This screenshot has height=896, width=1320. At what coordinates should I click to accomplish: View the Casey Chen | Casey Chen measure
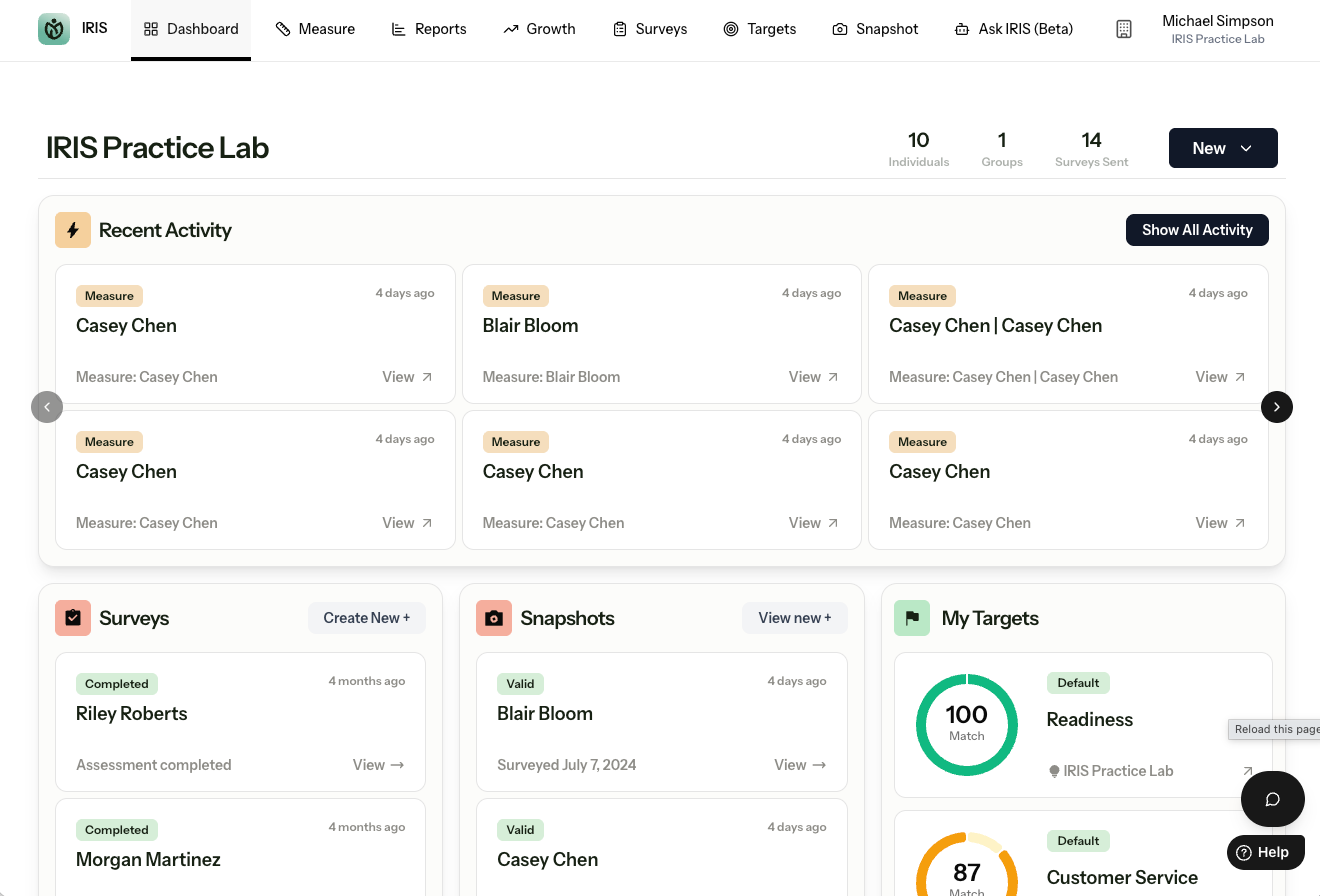tap(1220, 377)
